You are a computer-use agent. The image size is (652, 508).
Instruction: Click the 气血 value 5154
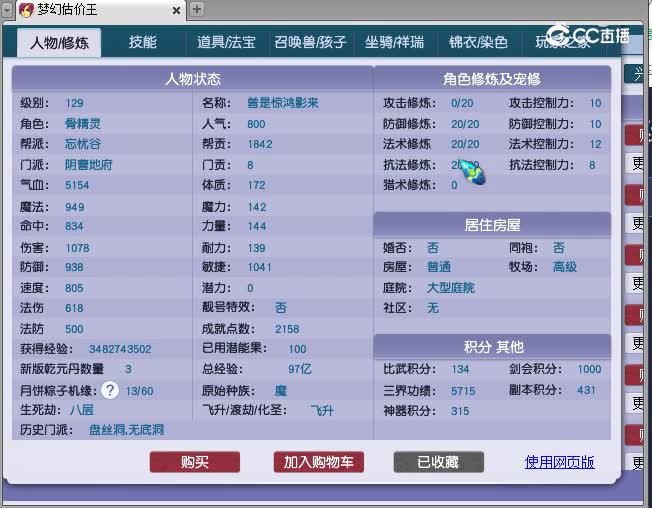pyautogui.click(x=77, y=185)
